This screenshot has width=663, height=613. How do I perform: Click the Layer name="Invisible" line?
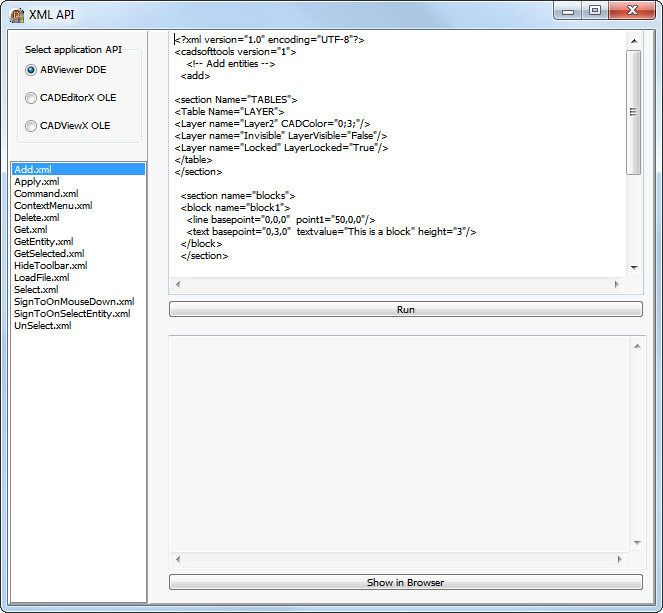(x=281, y=136)
